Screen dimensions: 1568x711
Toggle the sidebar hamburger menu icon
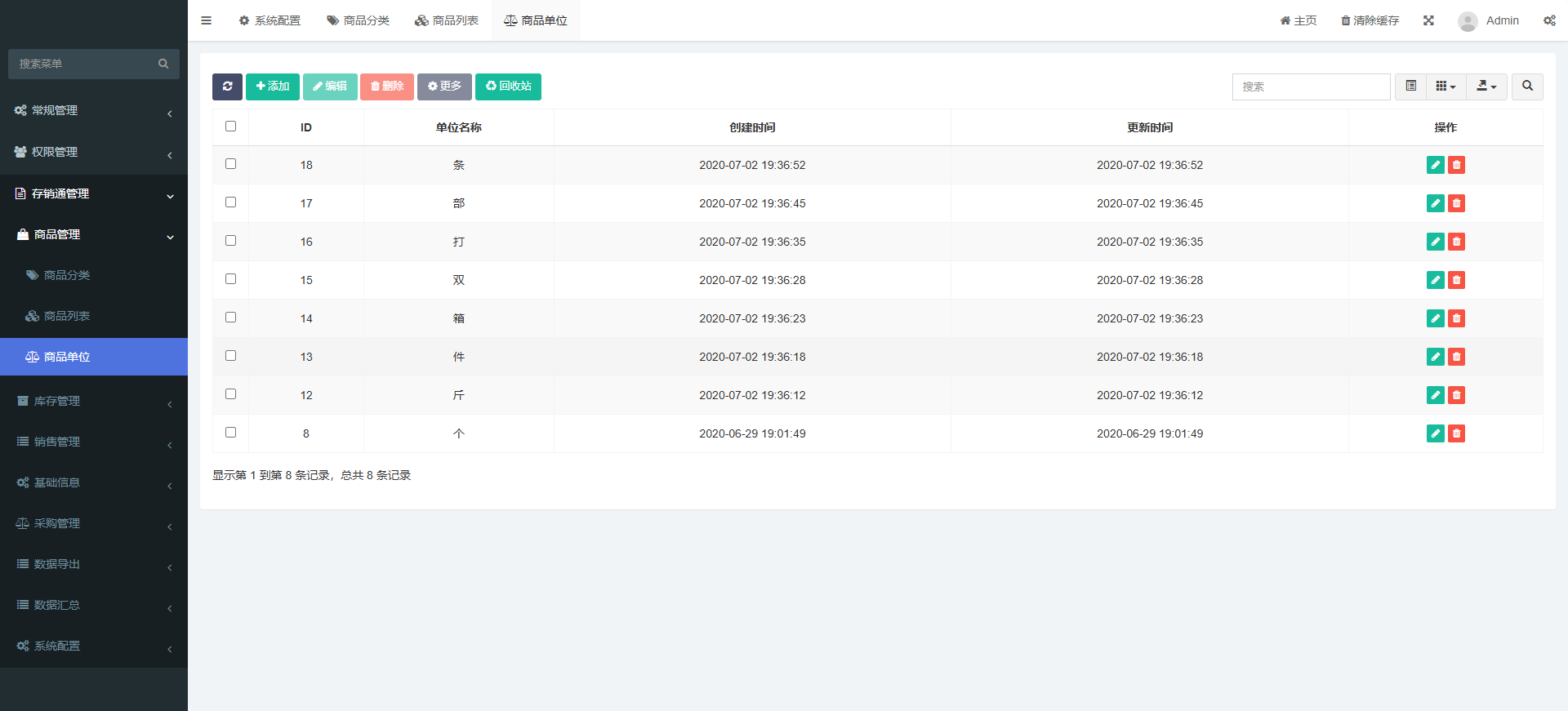pos(207,20)
